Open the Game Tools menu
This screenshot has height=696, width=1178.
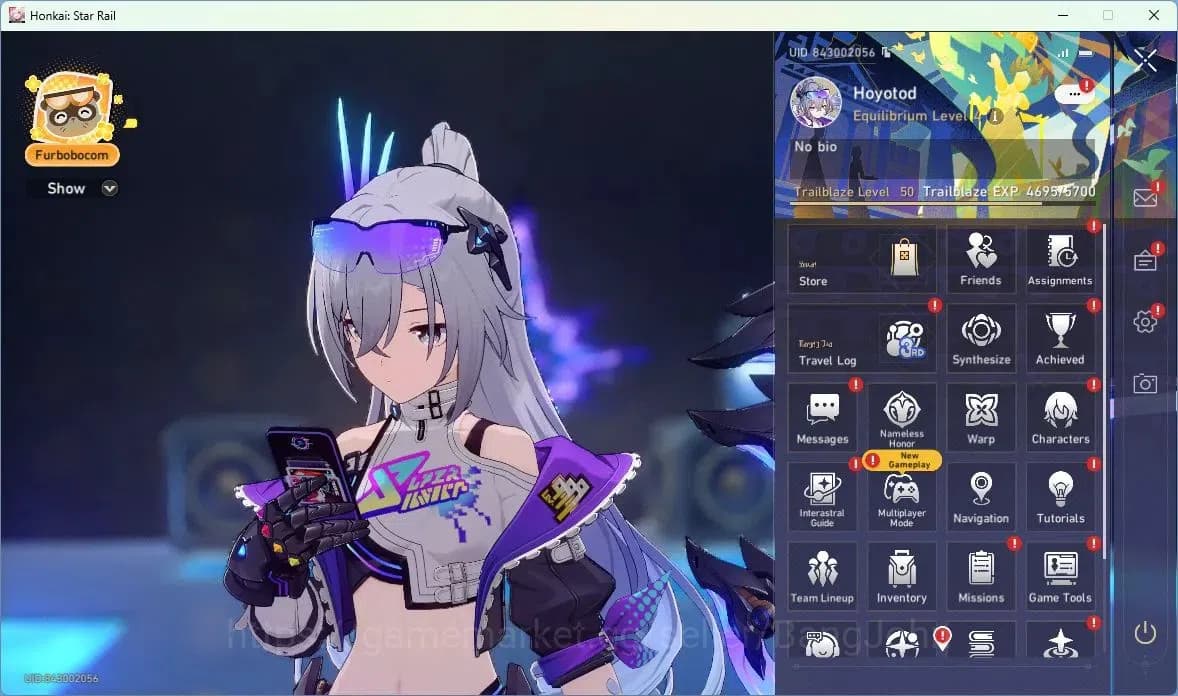(x=1059, y=576)
